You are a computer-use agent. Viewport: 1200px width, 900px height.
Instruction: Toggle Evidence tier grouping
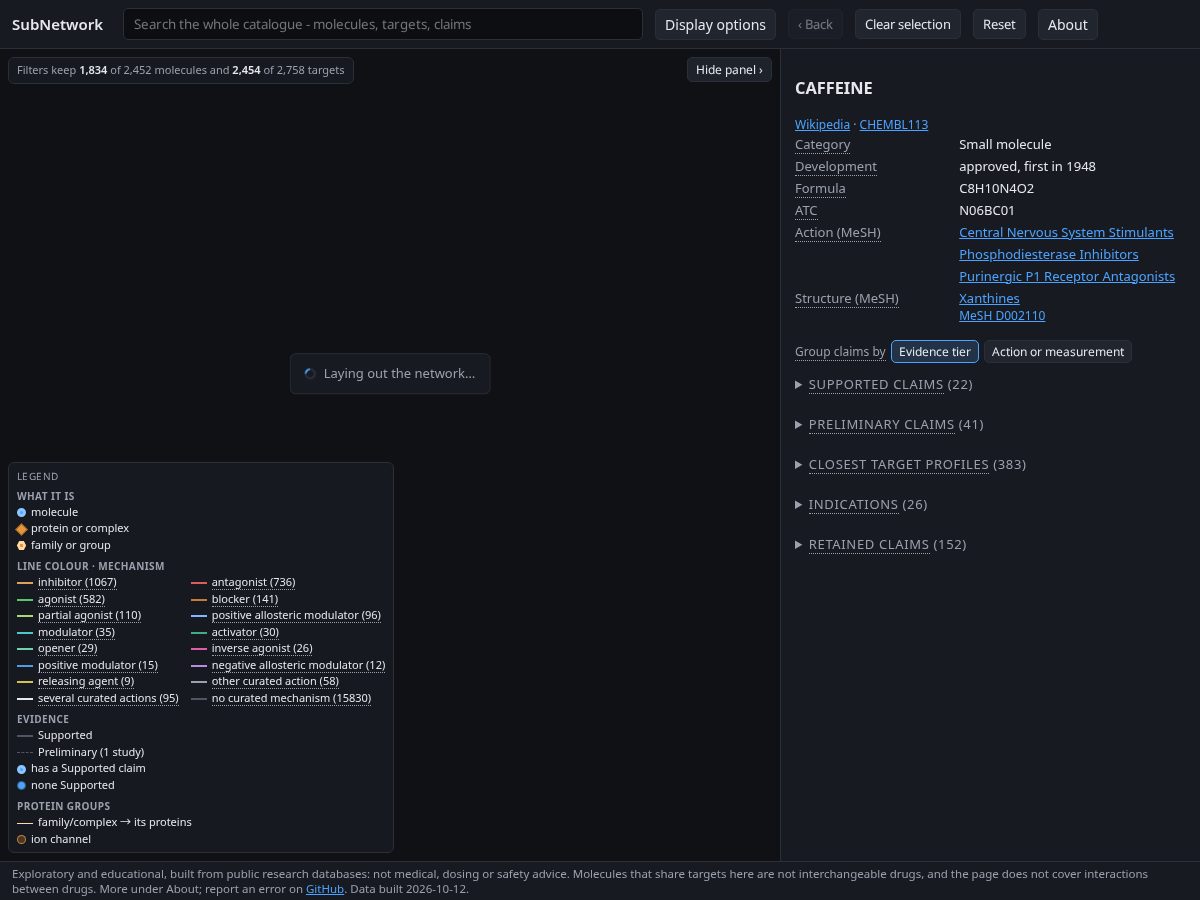(934, 352)
